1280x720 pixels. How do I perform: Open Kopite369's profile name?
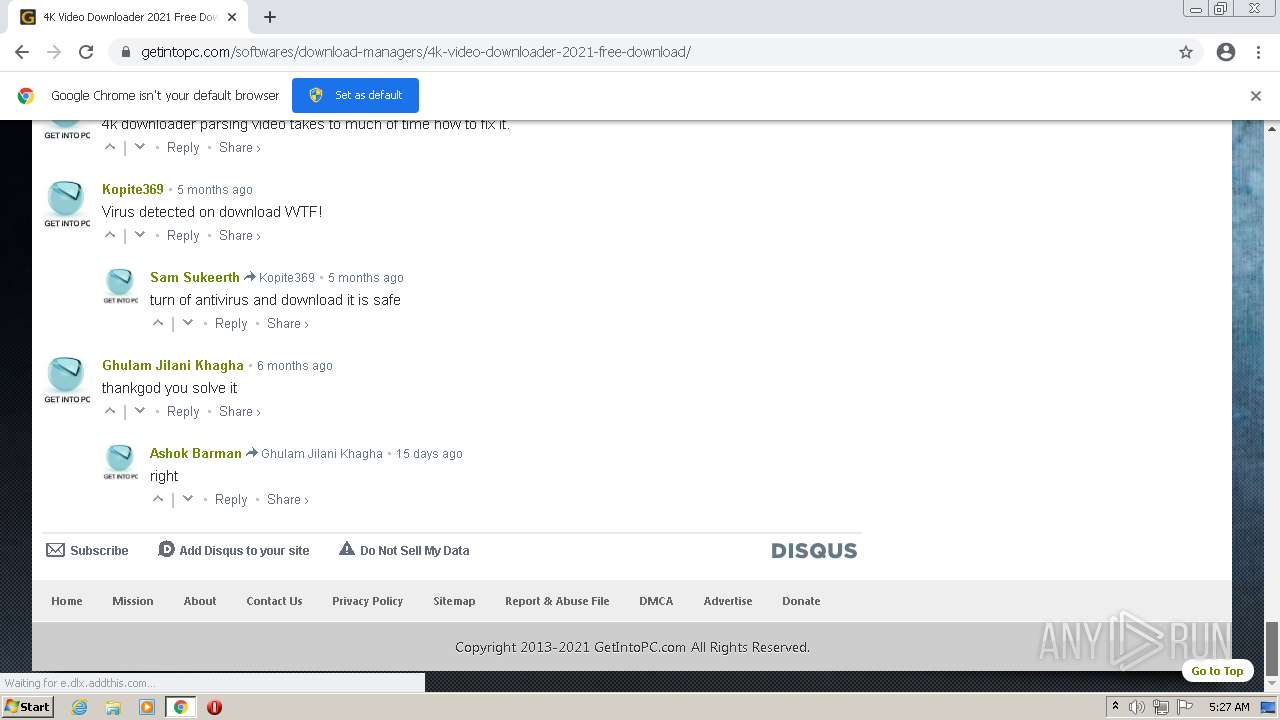coord(133,189)
